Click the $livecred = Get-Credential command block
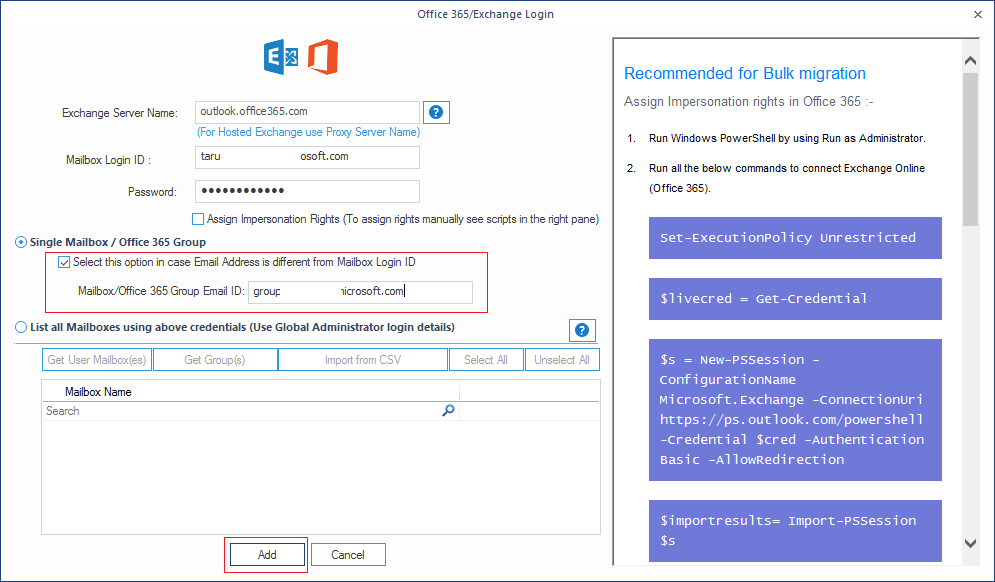The image size is (995, 582). [795, 299]
